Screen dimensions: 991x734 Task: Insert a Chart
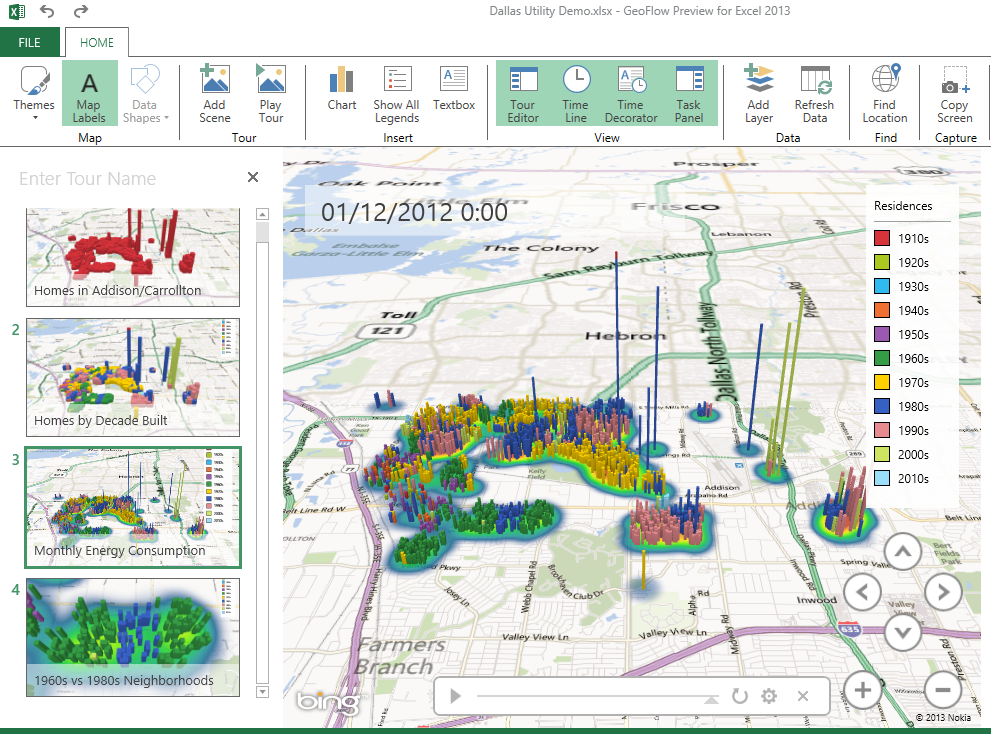click(x=341, y=89)
